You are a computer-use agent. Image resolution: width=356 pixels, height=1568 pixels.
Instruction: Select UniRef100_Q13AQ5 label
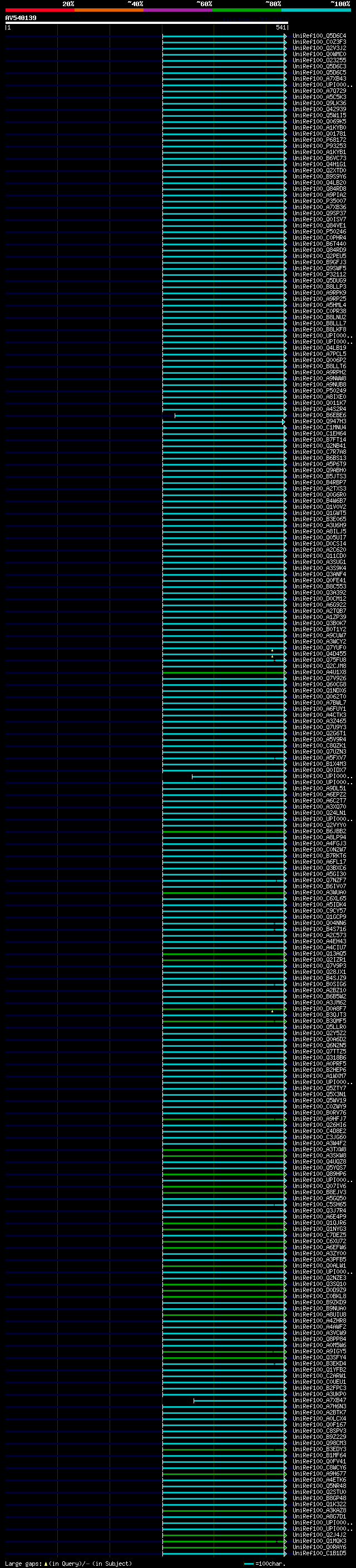point(319,954)
